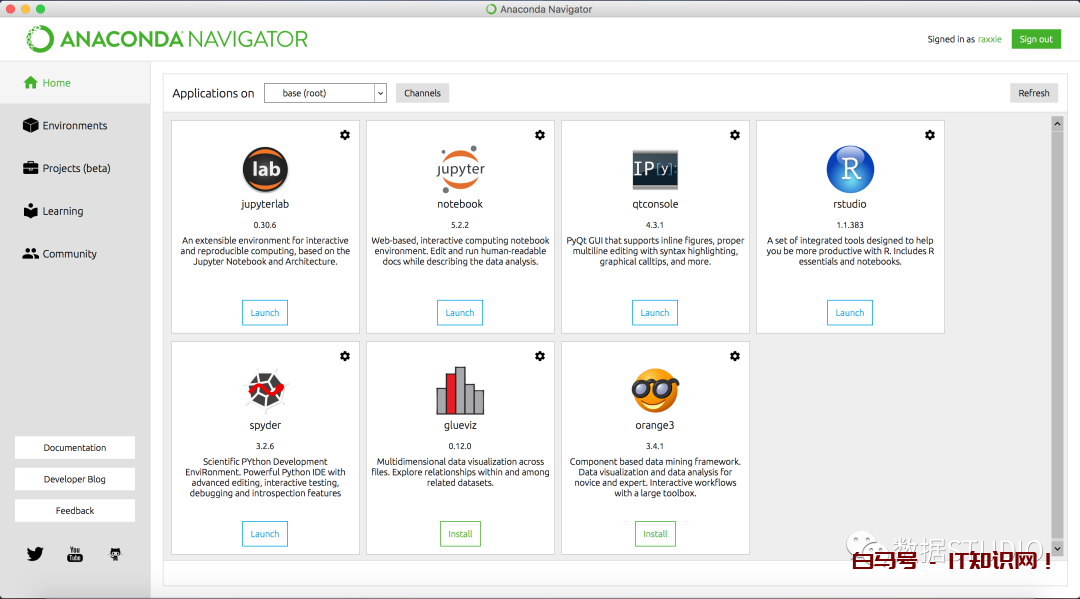1080x599 pixels.
Task: Open the notebook tile gear menu
Action: point(540,135)
